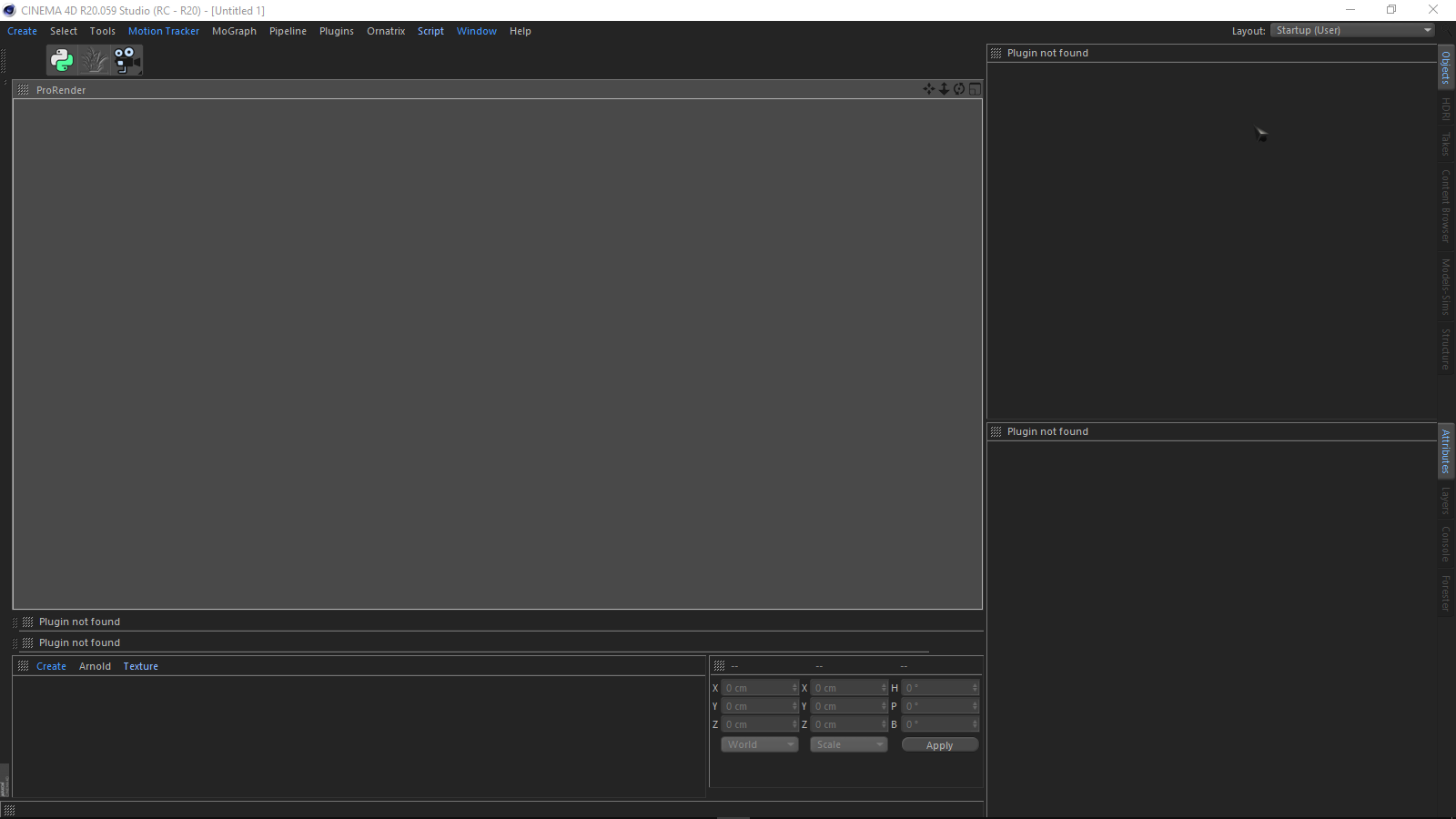Open material manager Create menu
The width and height of the screenshot is (1456, 819).
pyautogui.click(x=51, y=666)
